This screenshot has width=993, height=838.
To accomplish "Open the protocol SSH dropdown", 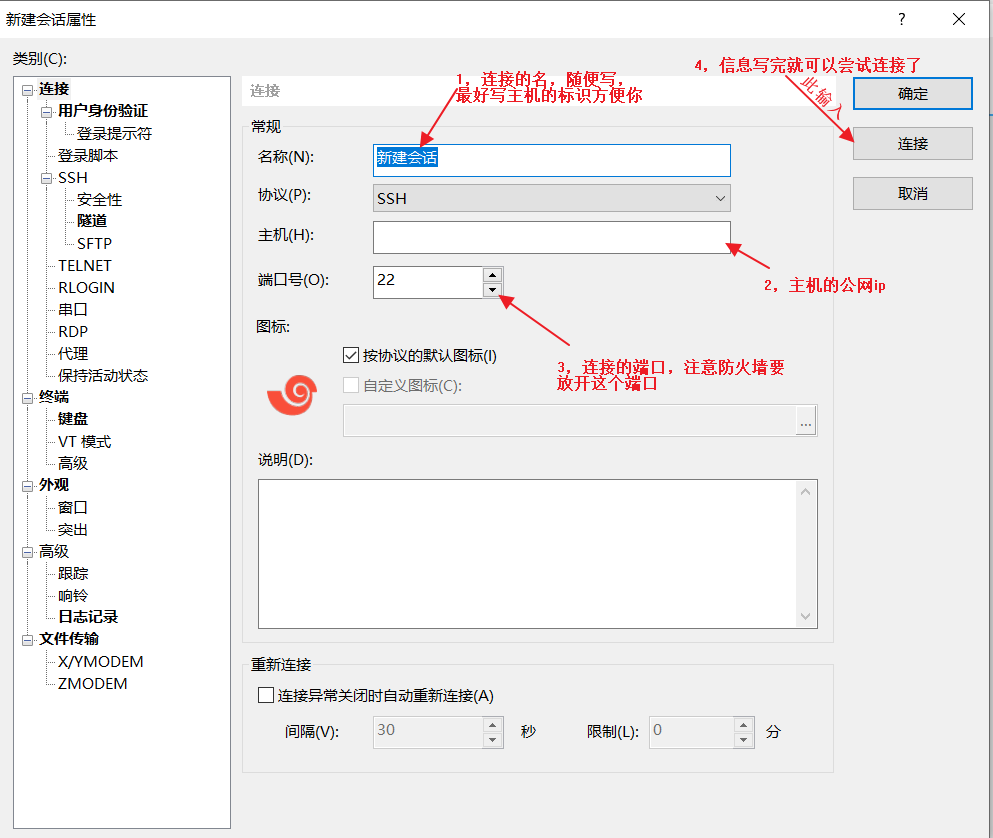I will 551,199.
